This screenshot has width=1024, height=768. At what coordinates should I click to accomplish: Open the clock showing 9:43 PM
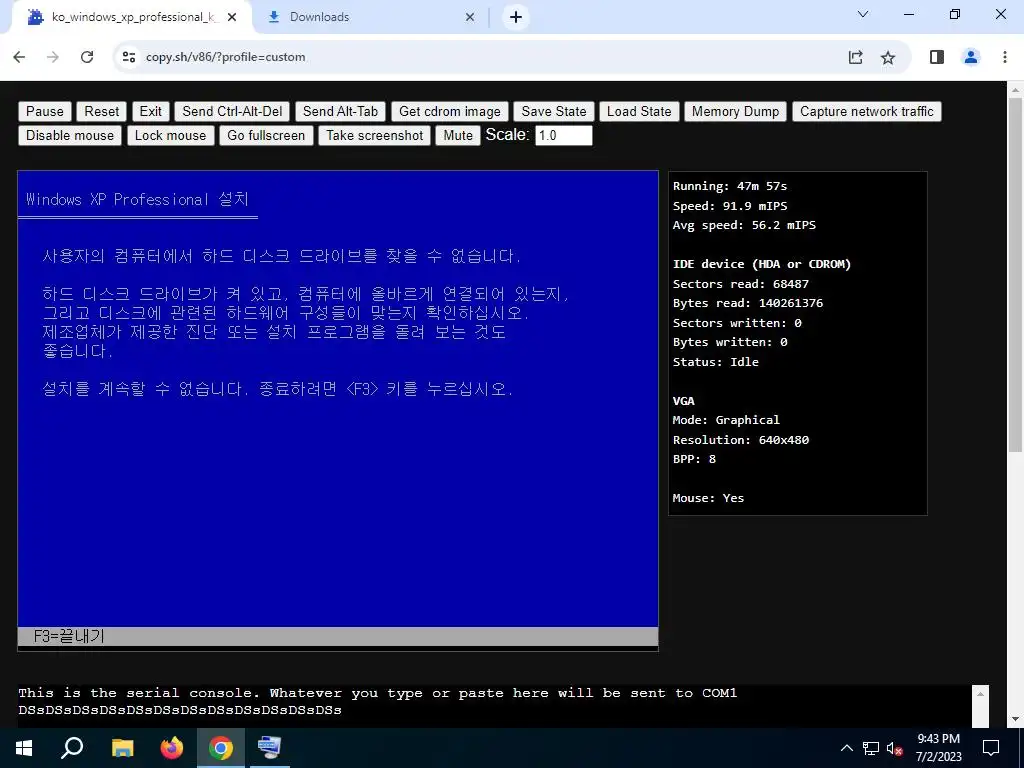pos(938,748)
